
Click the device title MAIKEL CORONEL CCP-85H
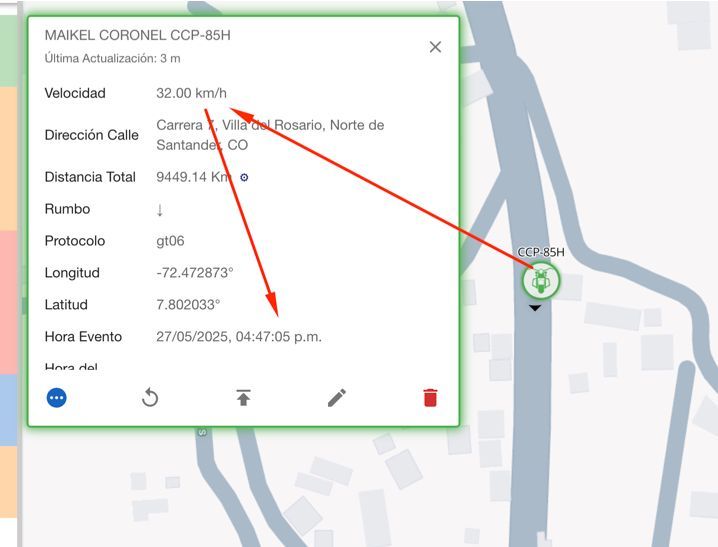137,35
